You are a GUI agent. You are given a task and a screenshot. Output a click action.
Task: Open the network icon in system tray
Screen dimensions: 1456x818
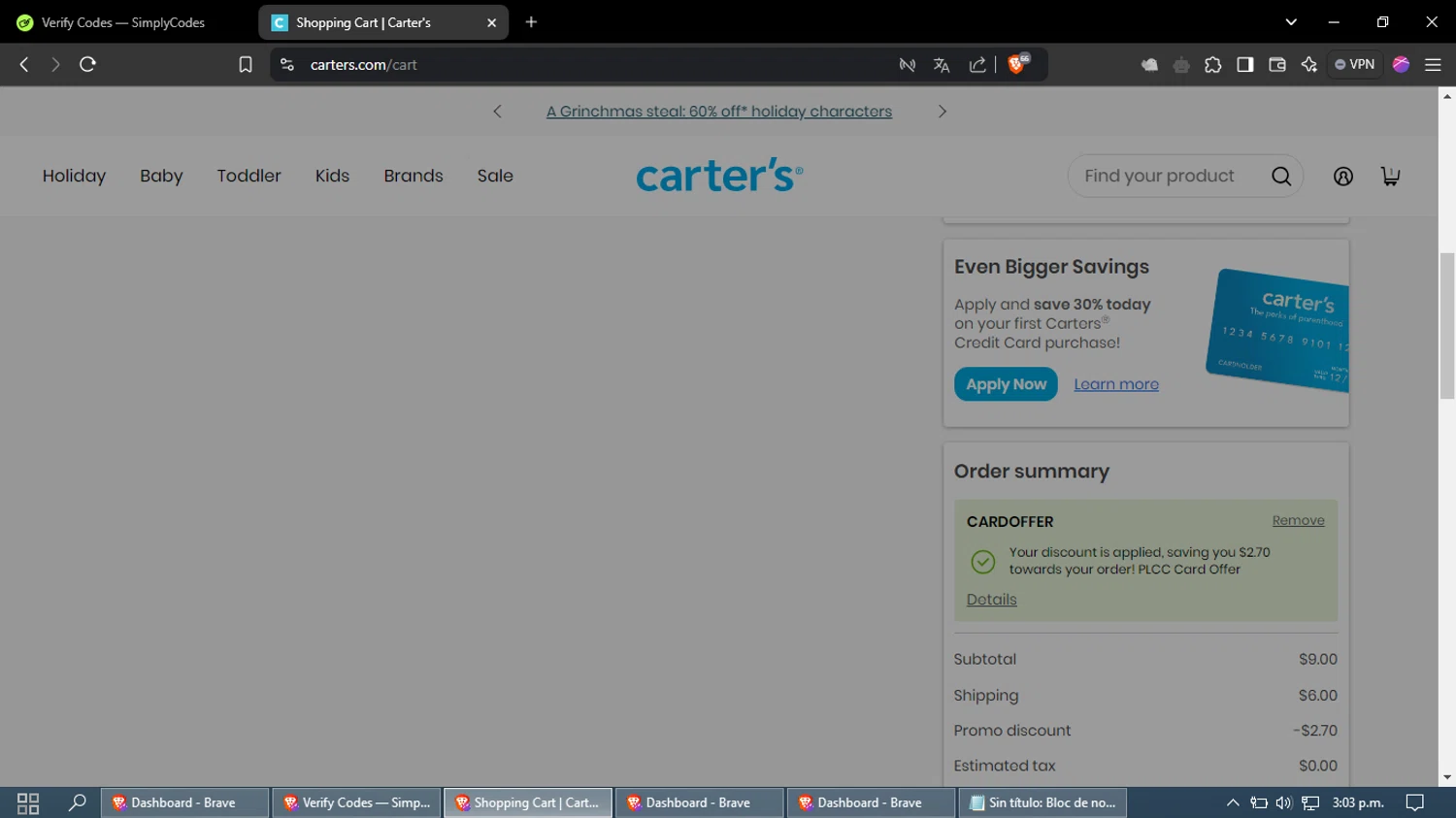tap(1310, 802)
